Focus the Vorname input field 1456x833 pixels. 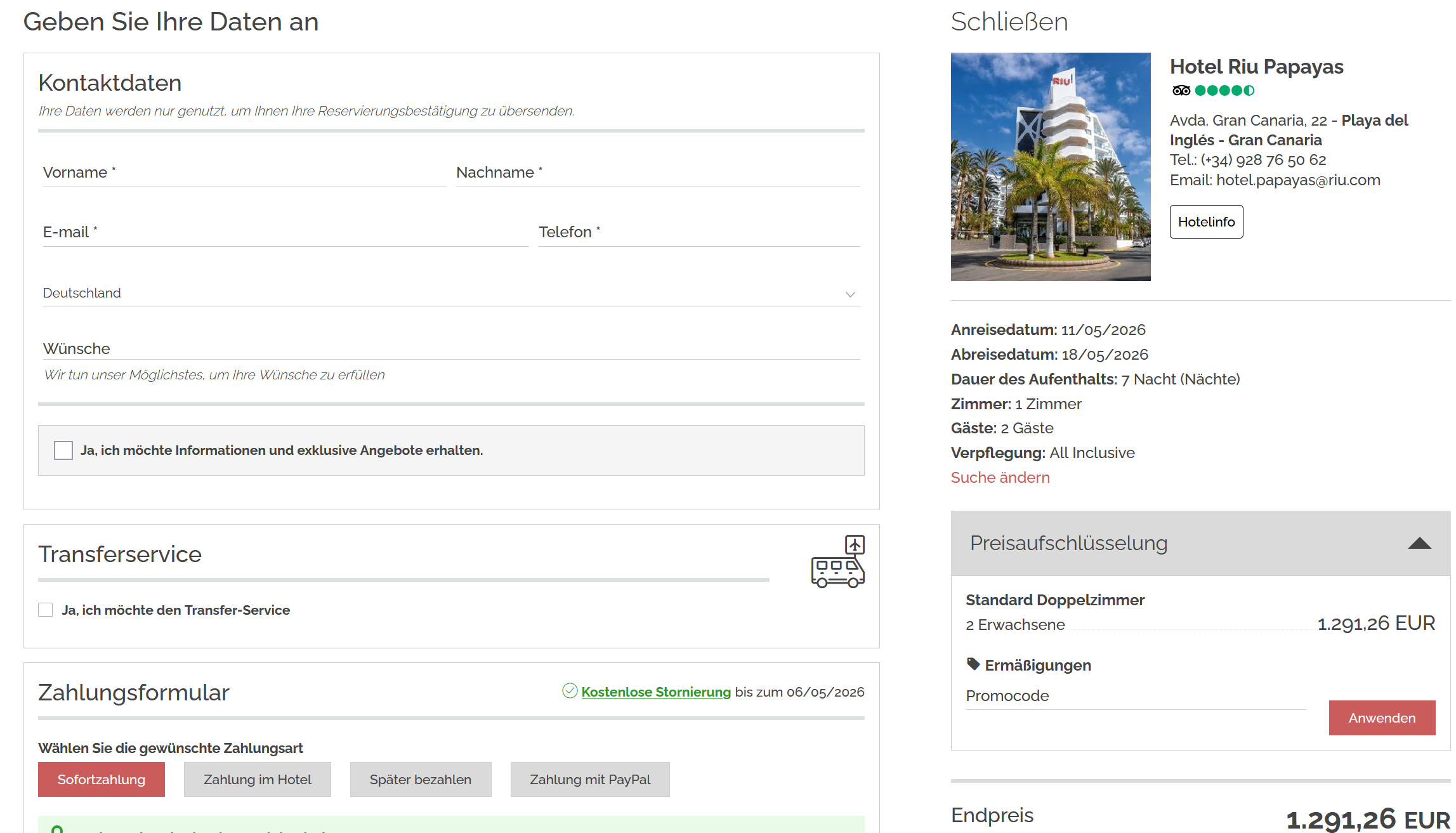(244, 173)
